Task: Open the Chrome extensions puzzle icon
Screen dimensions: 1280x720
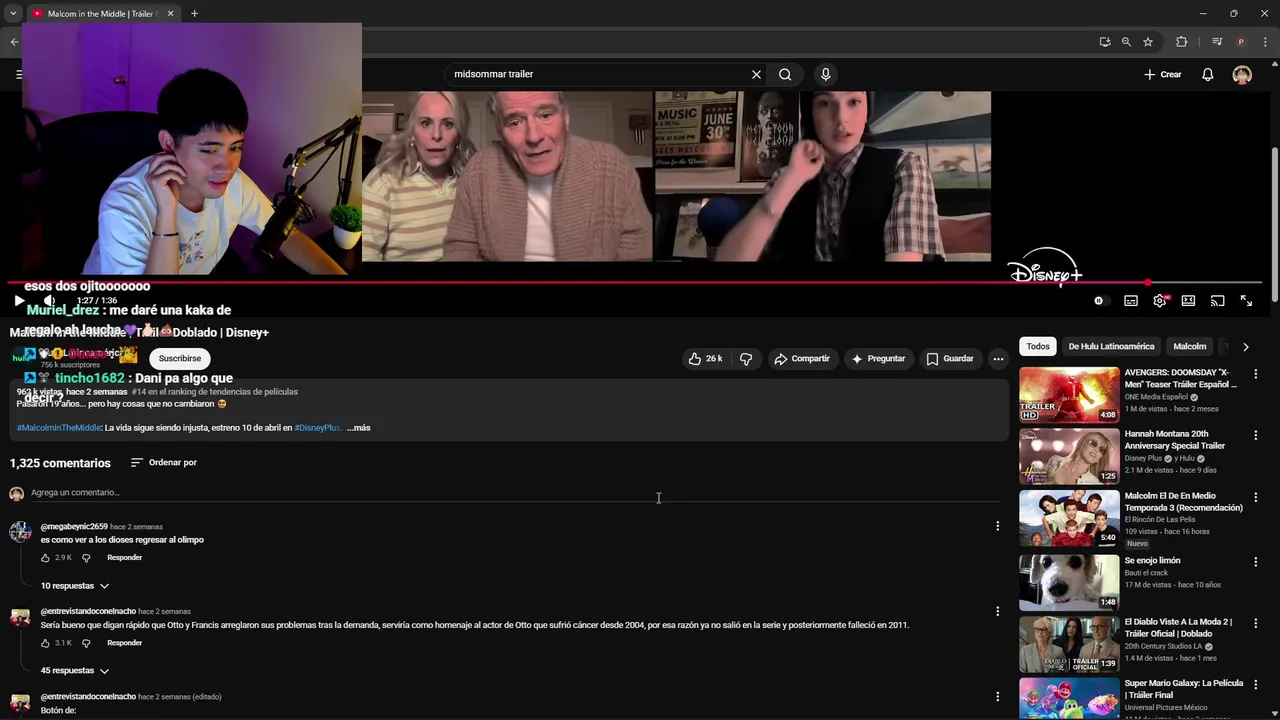Action: [x=1181, y=42]
